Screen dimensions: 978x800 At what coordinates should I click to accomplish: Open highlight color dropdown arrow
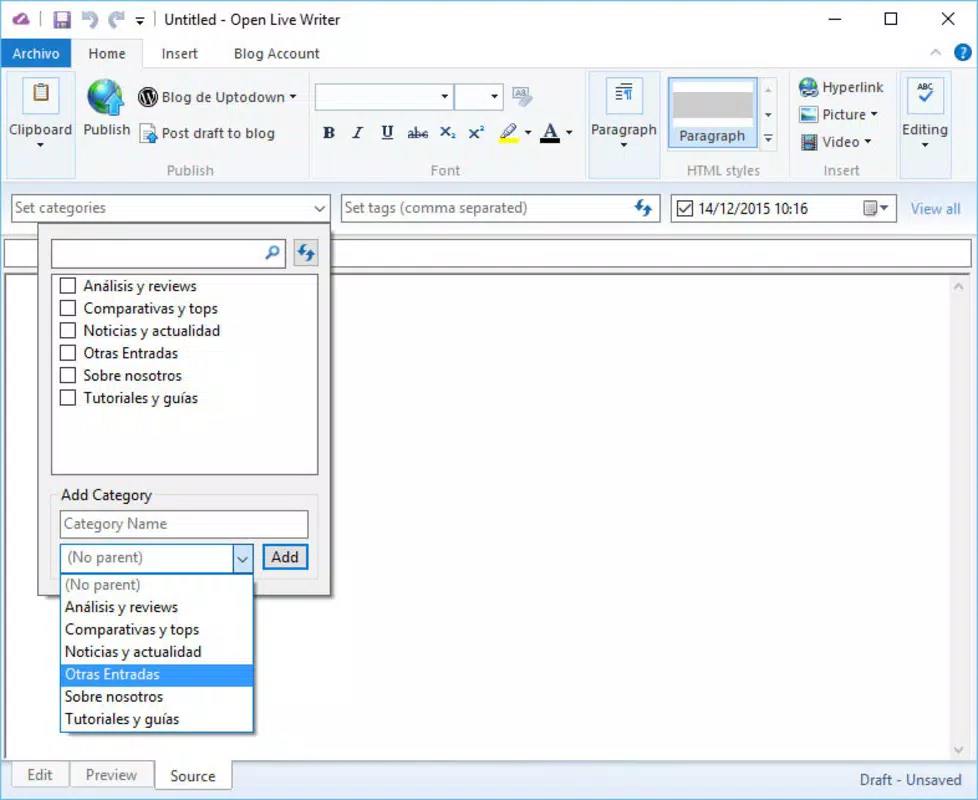click(x=528, y=132)
